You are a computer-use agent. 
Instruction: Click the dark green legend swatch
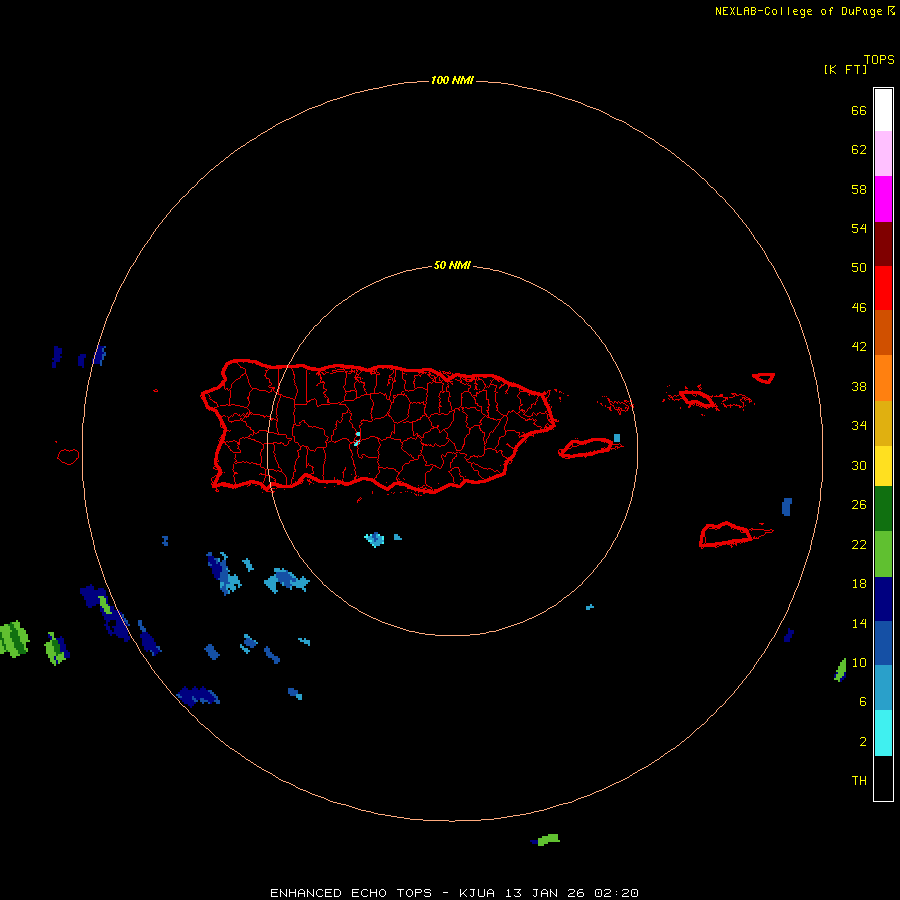[x=883, y=509]
